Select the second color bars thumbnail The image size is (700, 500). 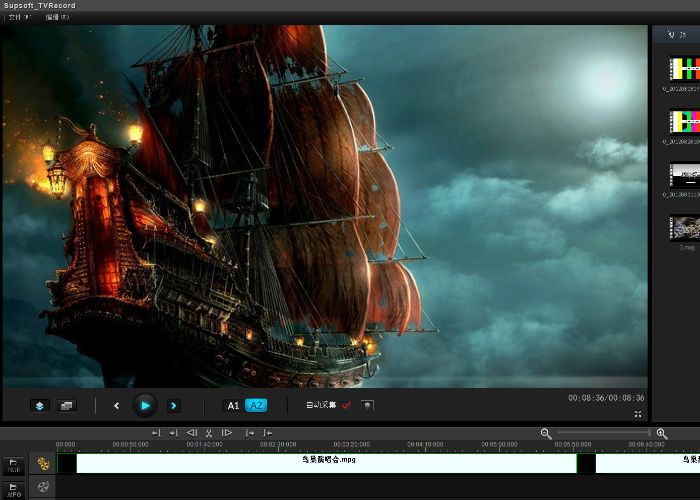(685, 121)
